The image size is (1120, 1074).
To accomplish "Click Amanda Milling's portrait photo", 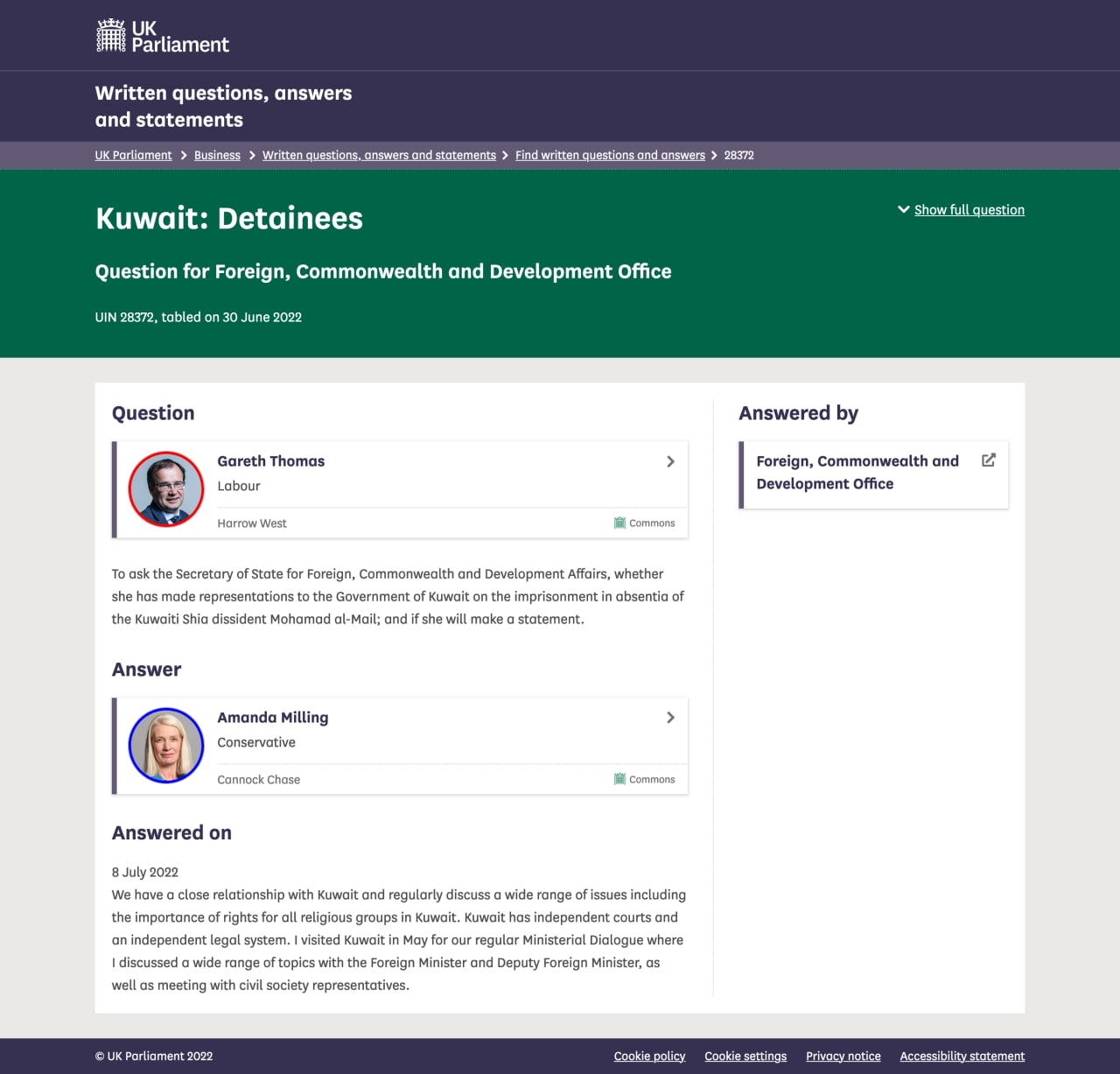I will pos(166,745).
